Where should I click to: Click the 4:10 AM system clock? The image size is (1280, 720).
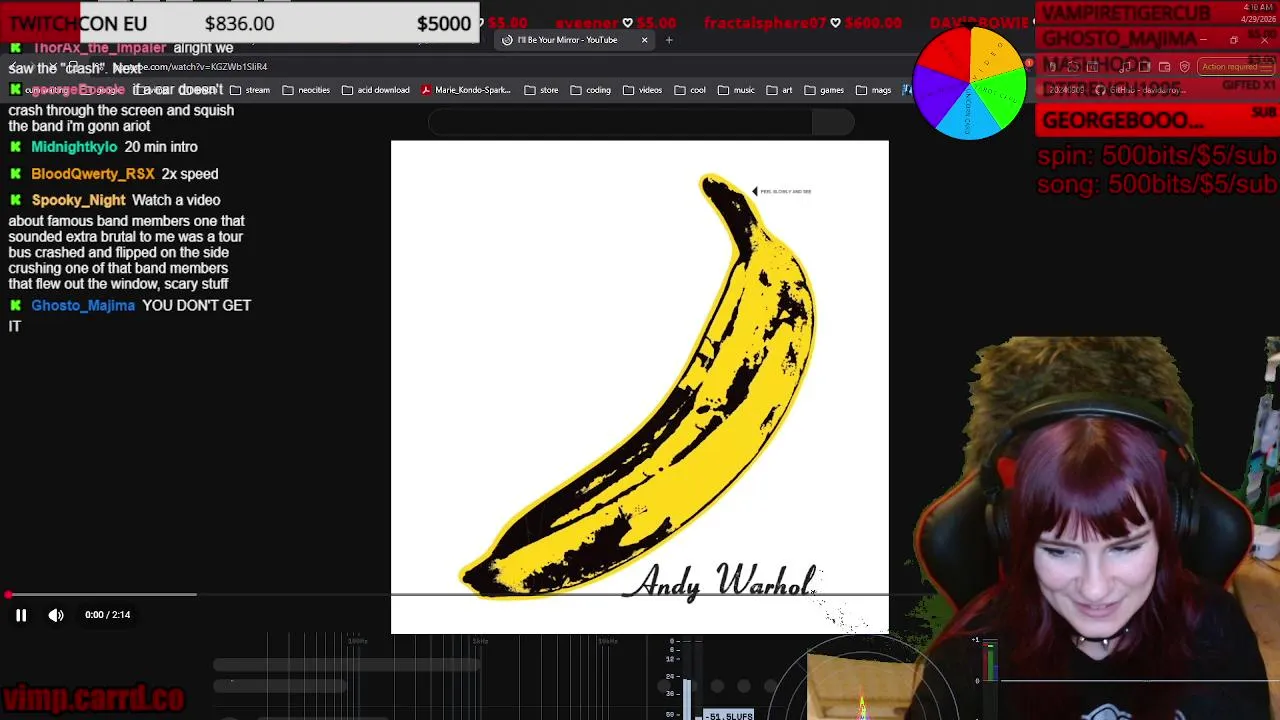click(x=1258, y=7)
